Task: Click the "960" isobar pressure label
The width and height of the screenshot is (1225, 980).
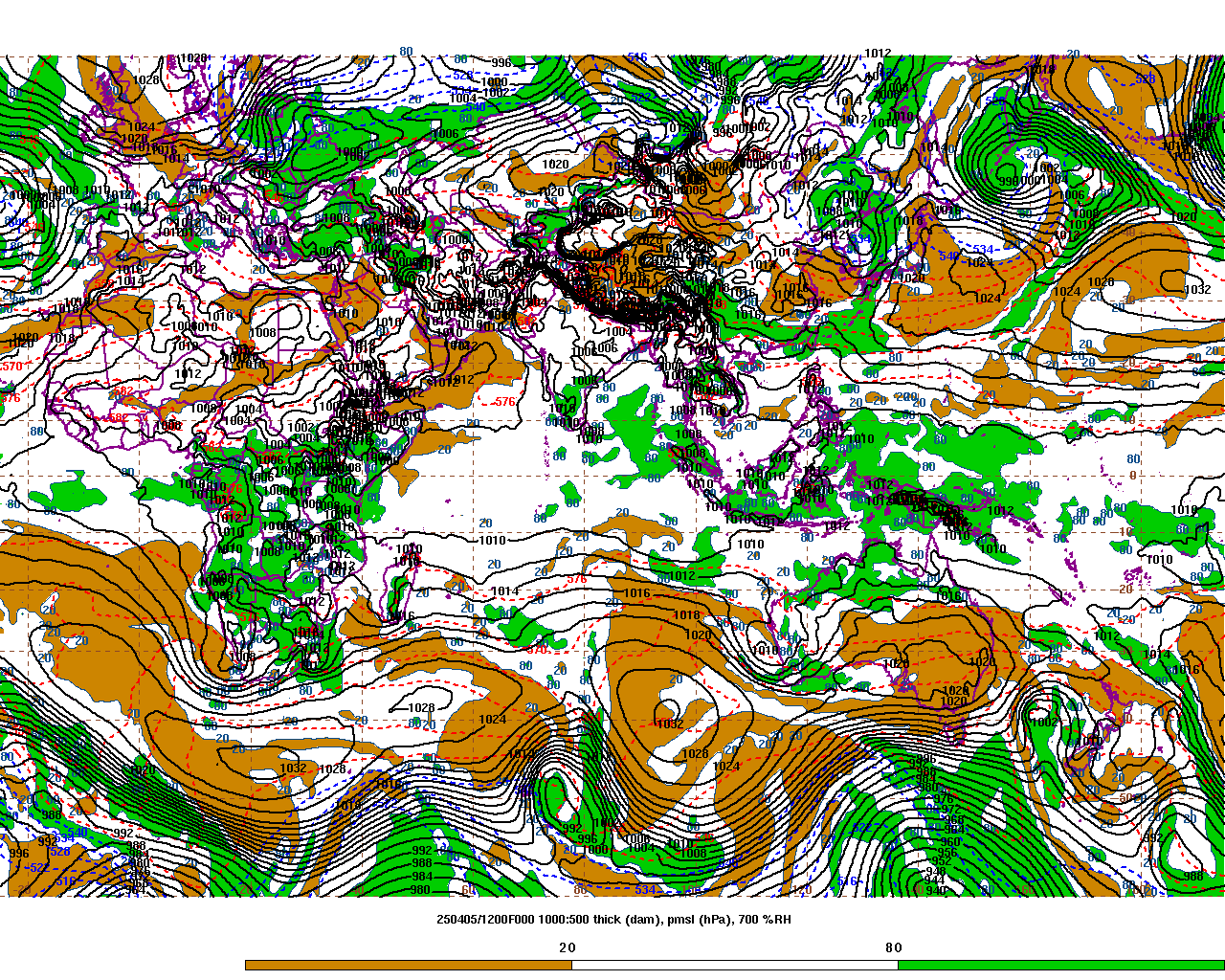Action: 950,841
